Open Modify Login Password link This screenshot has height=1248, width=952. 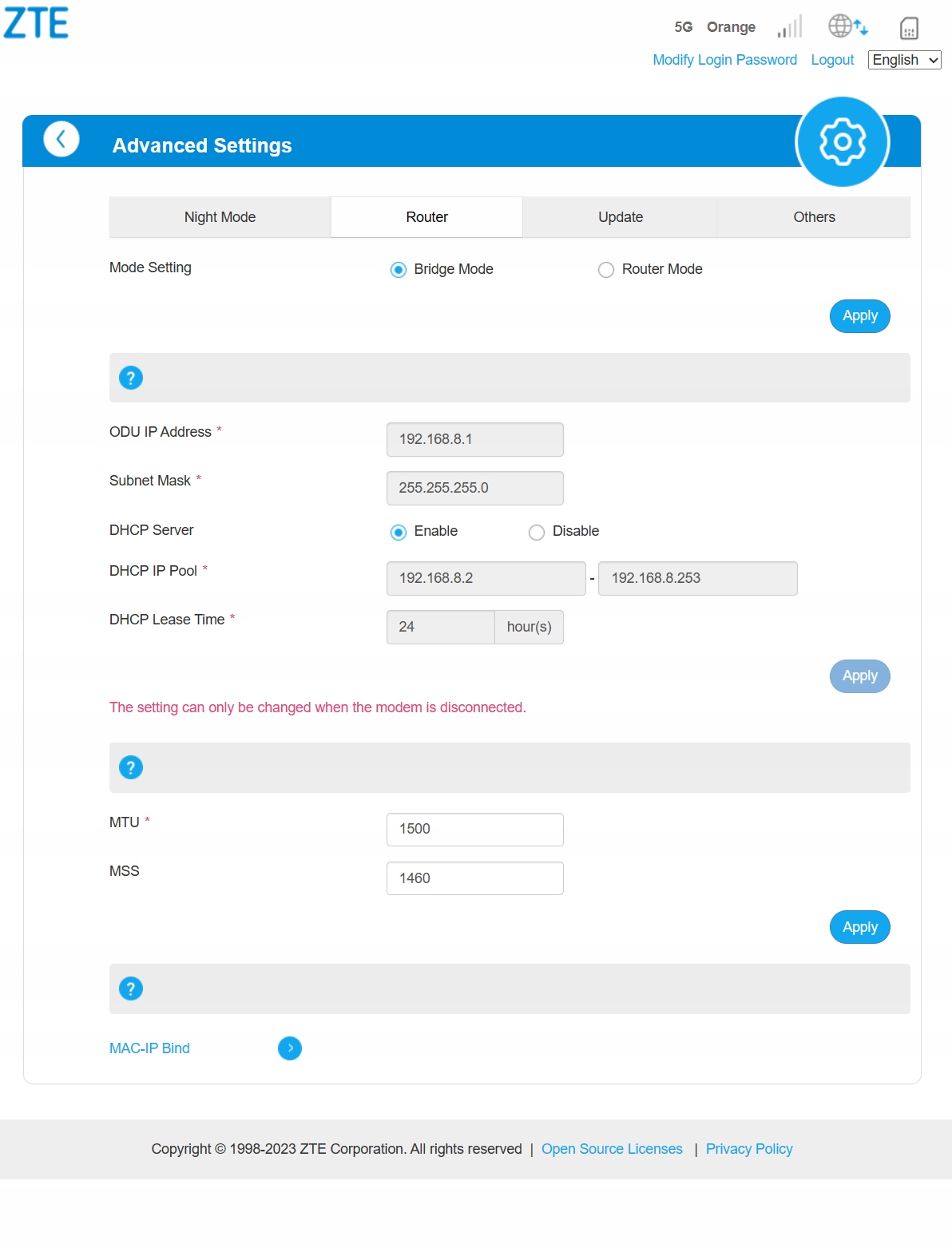click(x=725, y=60)
